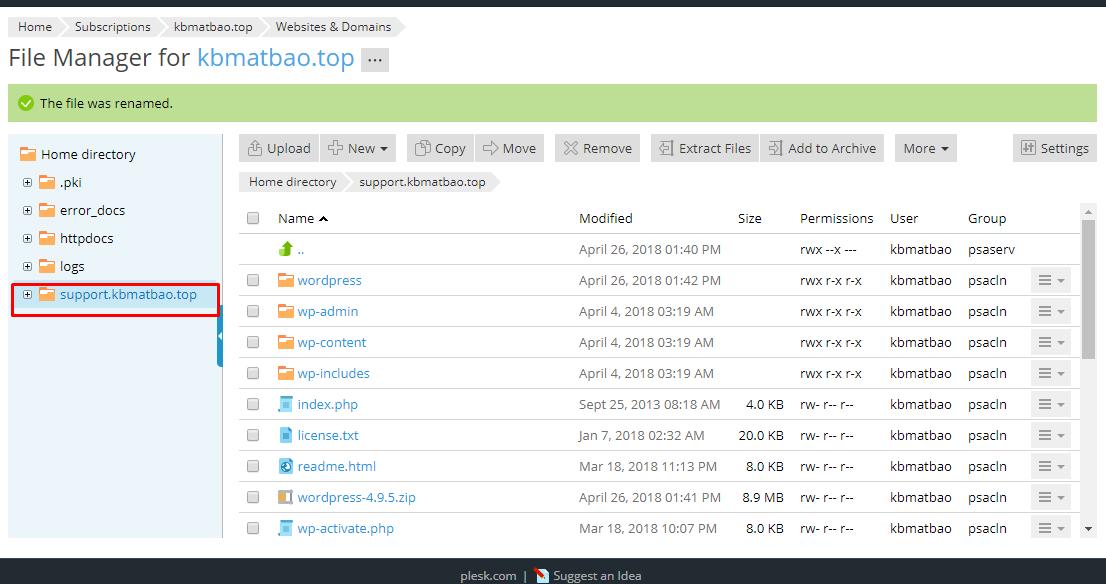Open row actions menu for license.txt

tap(1050, 435)
